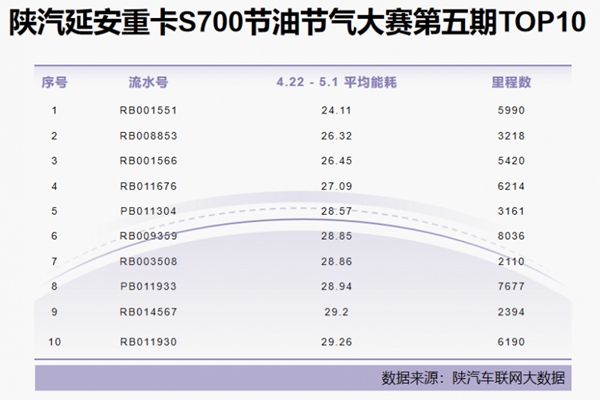The image size is (600, 400).
Task: Click serial number RB008853
Action: pyautogui.click(x=148, y=135)
